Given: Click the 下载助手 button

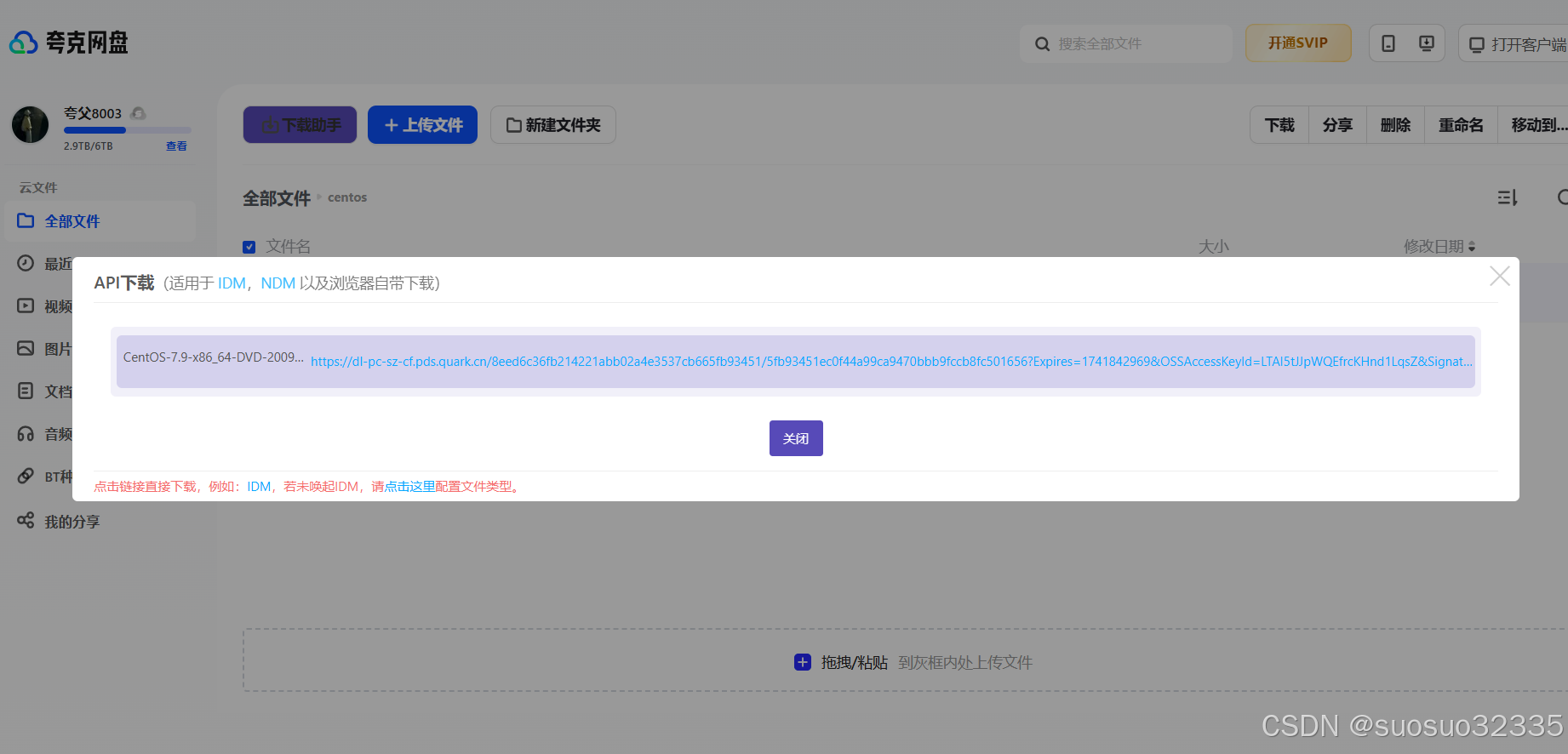Looking at the screenshot, I should pos(300,125).
